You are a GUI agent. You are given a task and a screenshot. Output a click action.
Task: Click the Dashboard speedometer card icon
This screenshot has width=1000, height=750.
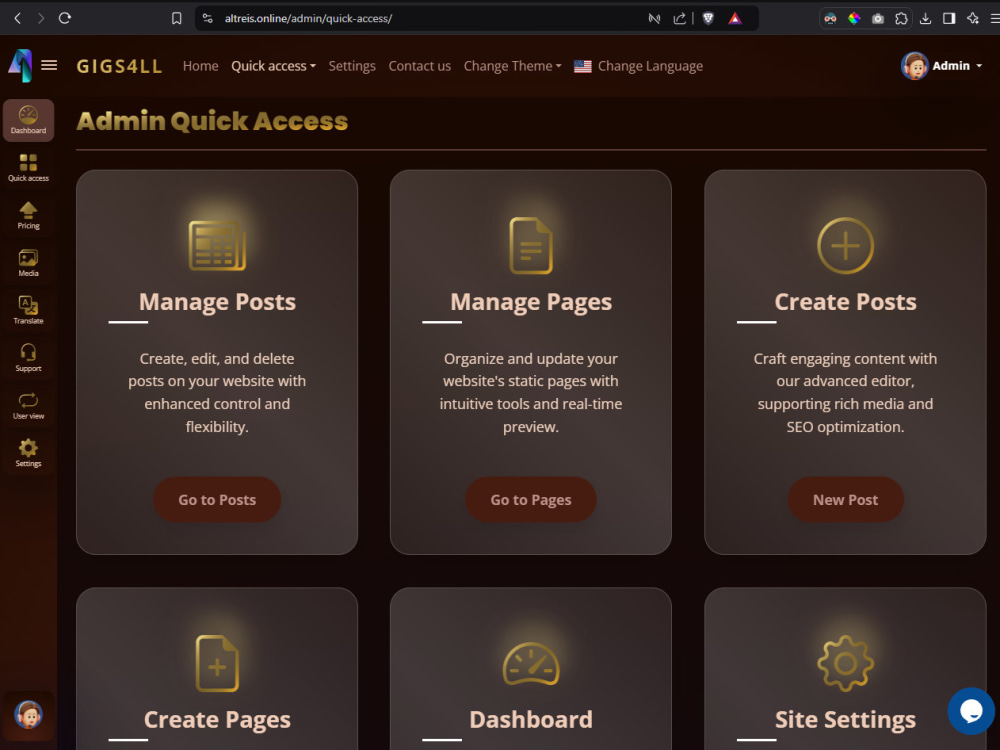(531, 663)
